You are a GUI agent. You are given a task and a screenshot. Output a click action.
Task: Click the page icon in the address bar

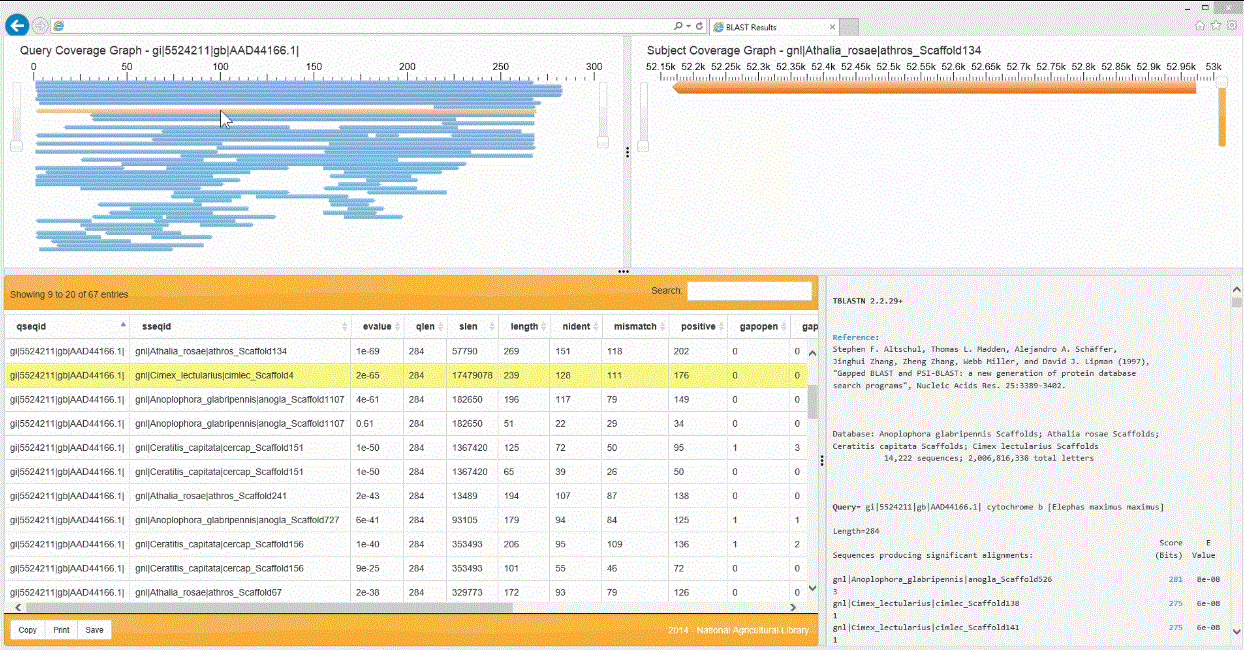(58, 26)
